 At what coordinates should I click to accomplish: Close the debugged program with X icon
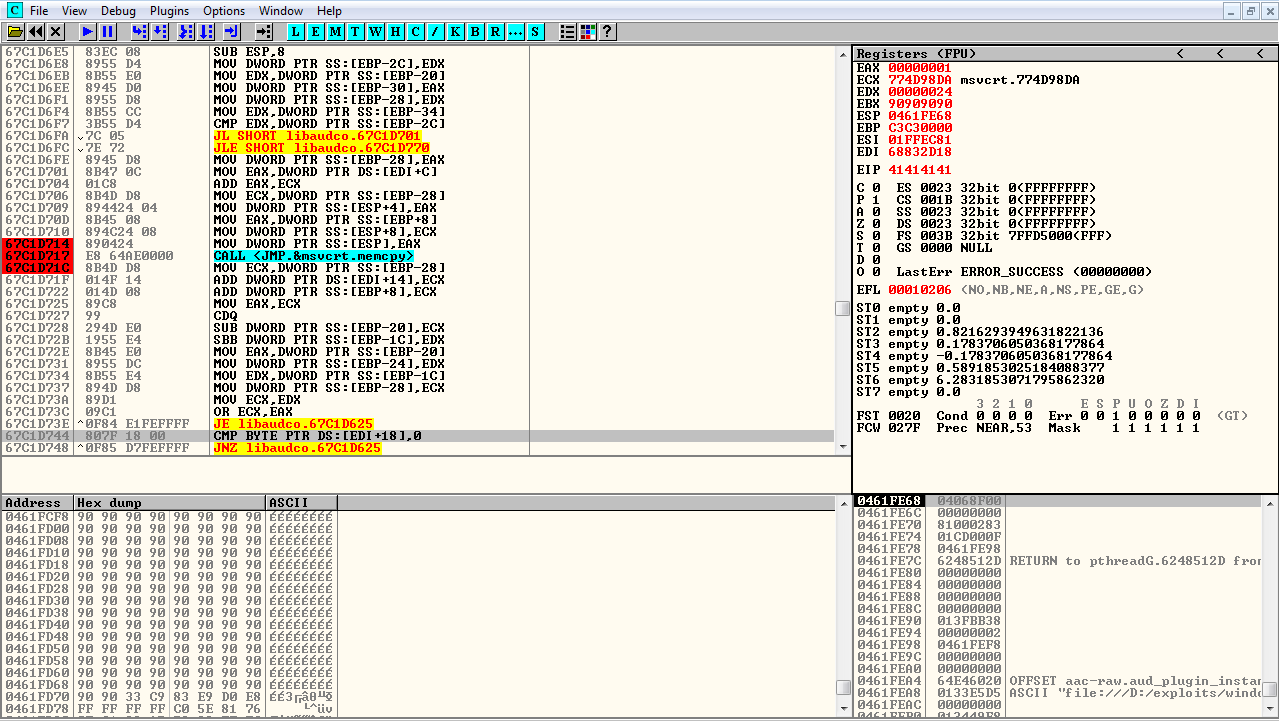[x=56, y=32]
